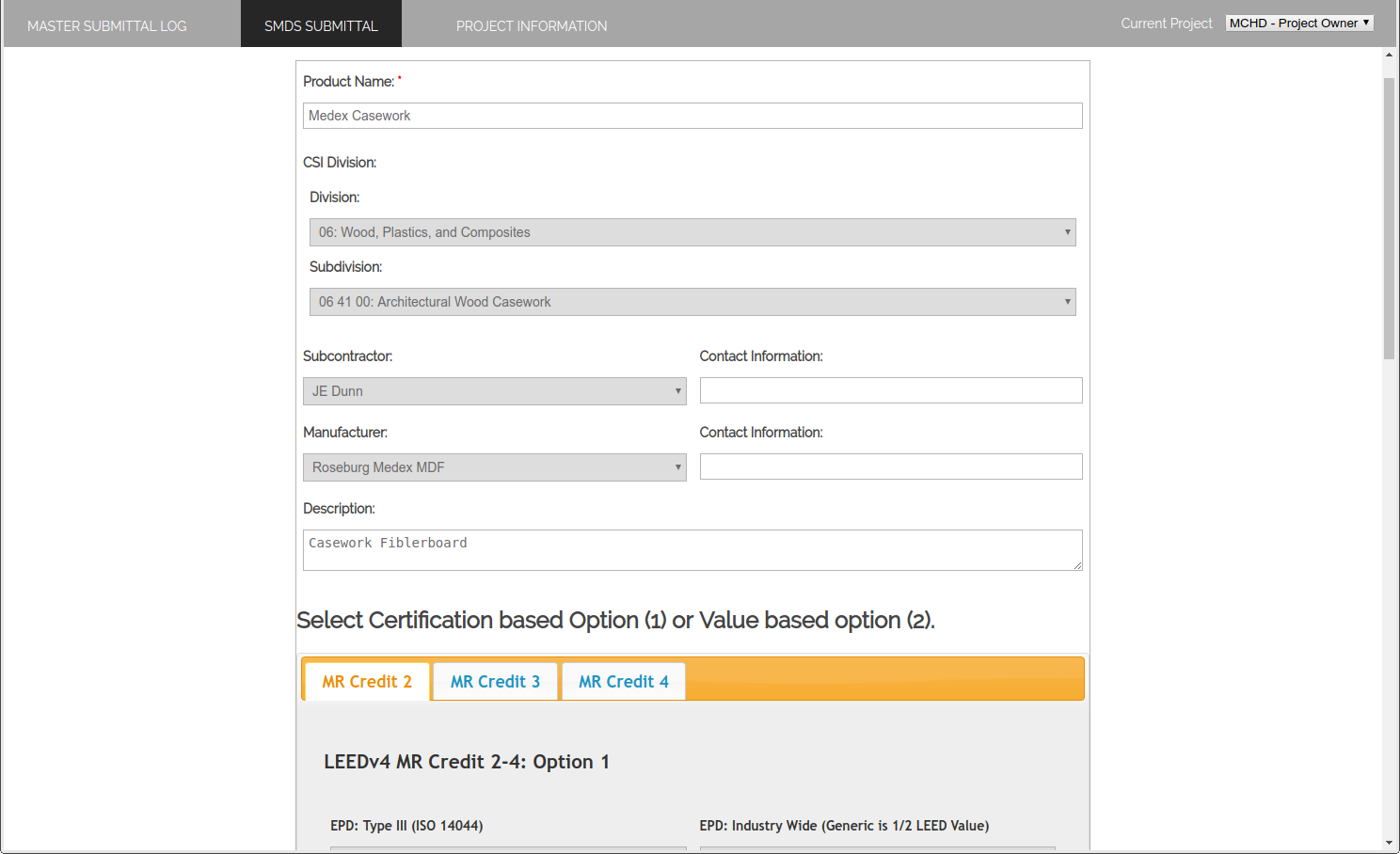Expand the Division dropdown
This screenshot has width=1400, height=854.
(x=692, y=232)
